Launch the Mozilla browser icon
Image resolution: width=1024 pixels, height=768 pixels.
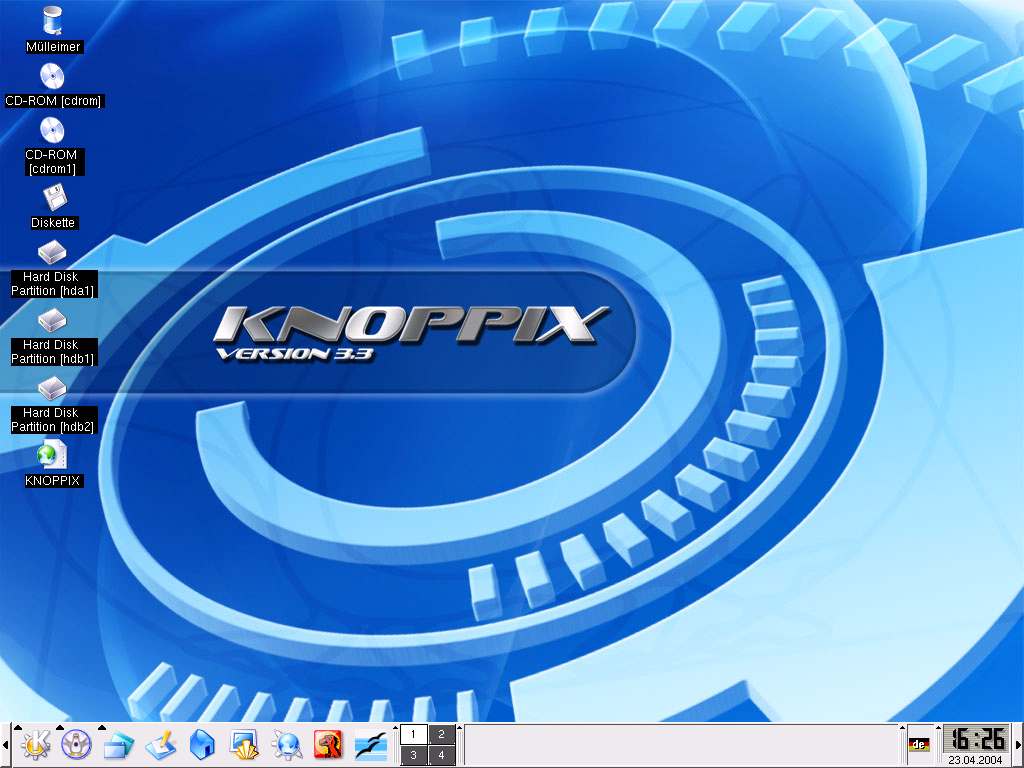(x=328, y=744)
